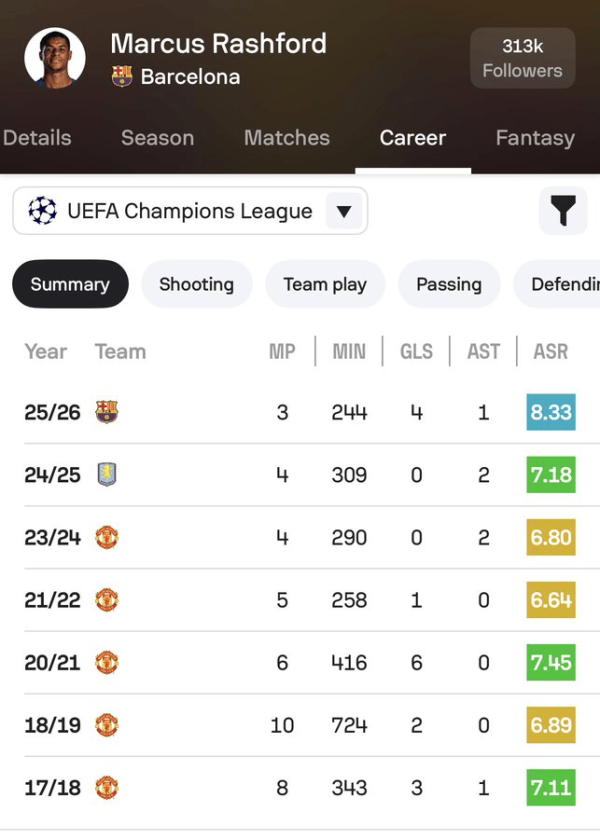Click the Barcelona crest beside club name

click(122, 76)
